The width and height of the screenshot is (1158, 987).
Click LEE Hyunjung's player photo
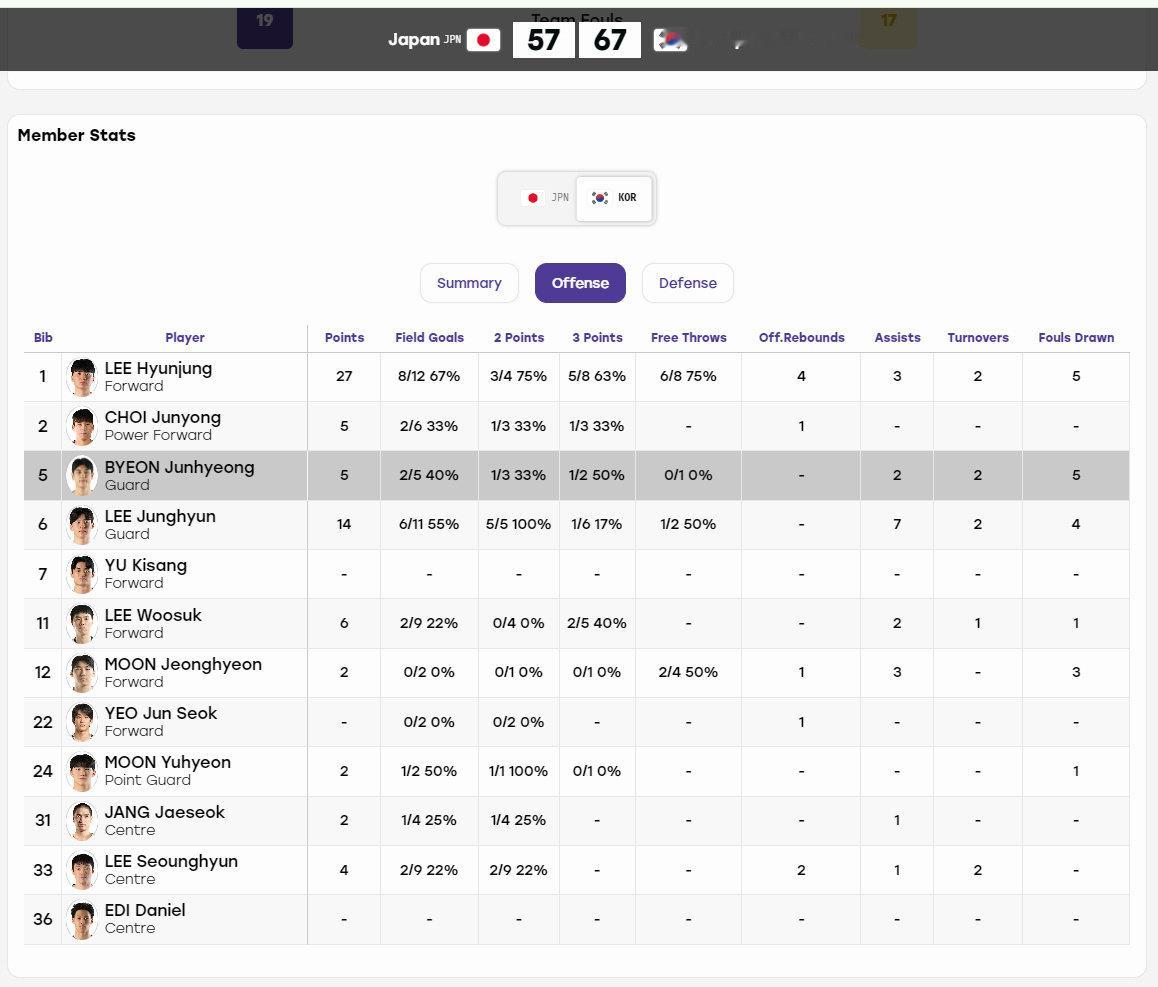click(82, 377)
